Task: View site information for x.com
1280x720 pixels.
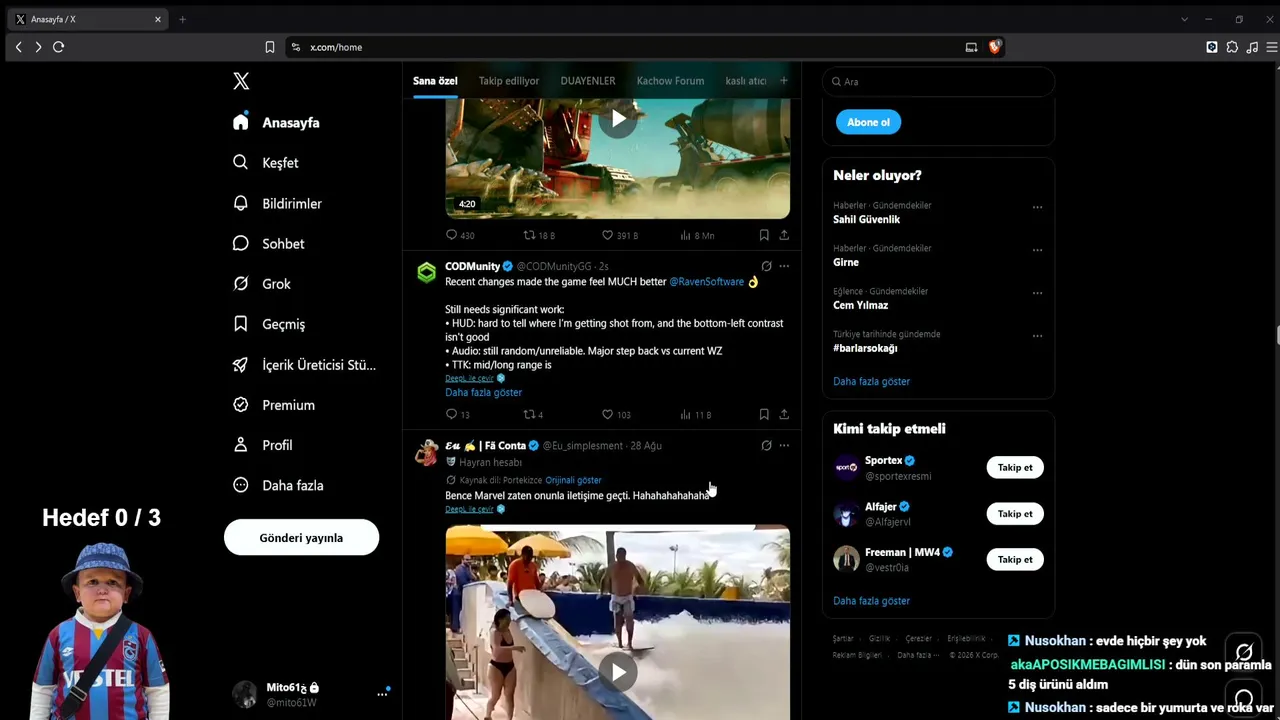Action: tap(295, 47)
